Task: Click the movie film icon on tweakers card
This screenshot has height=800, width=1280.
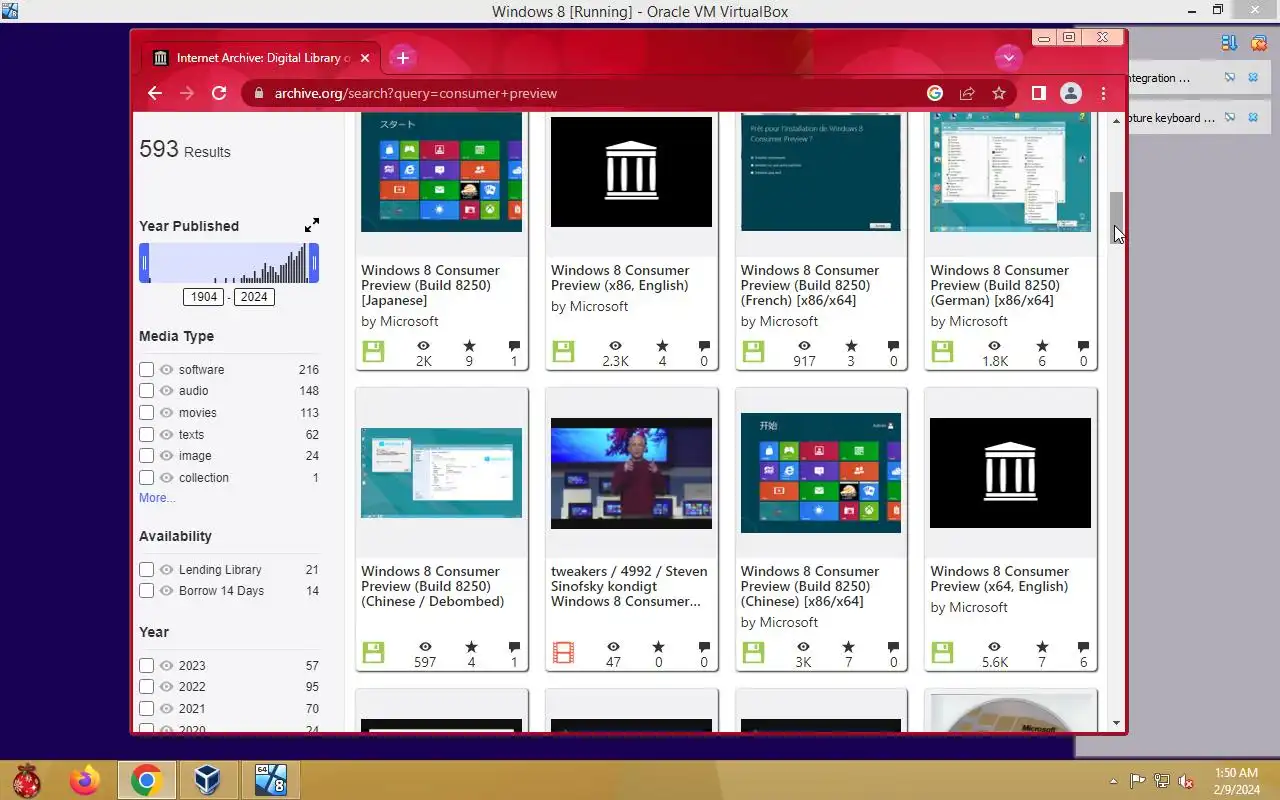Action: pyautogui.click(x=563, y=653)
